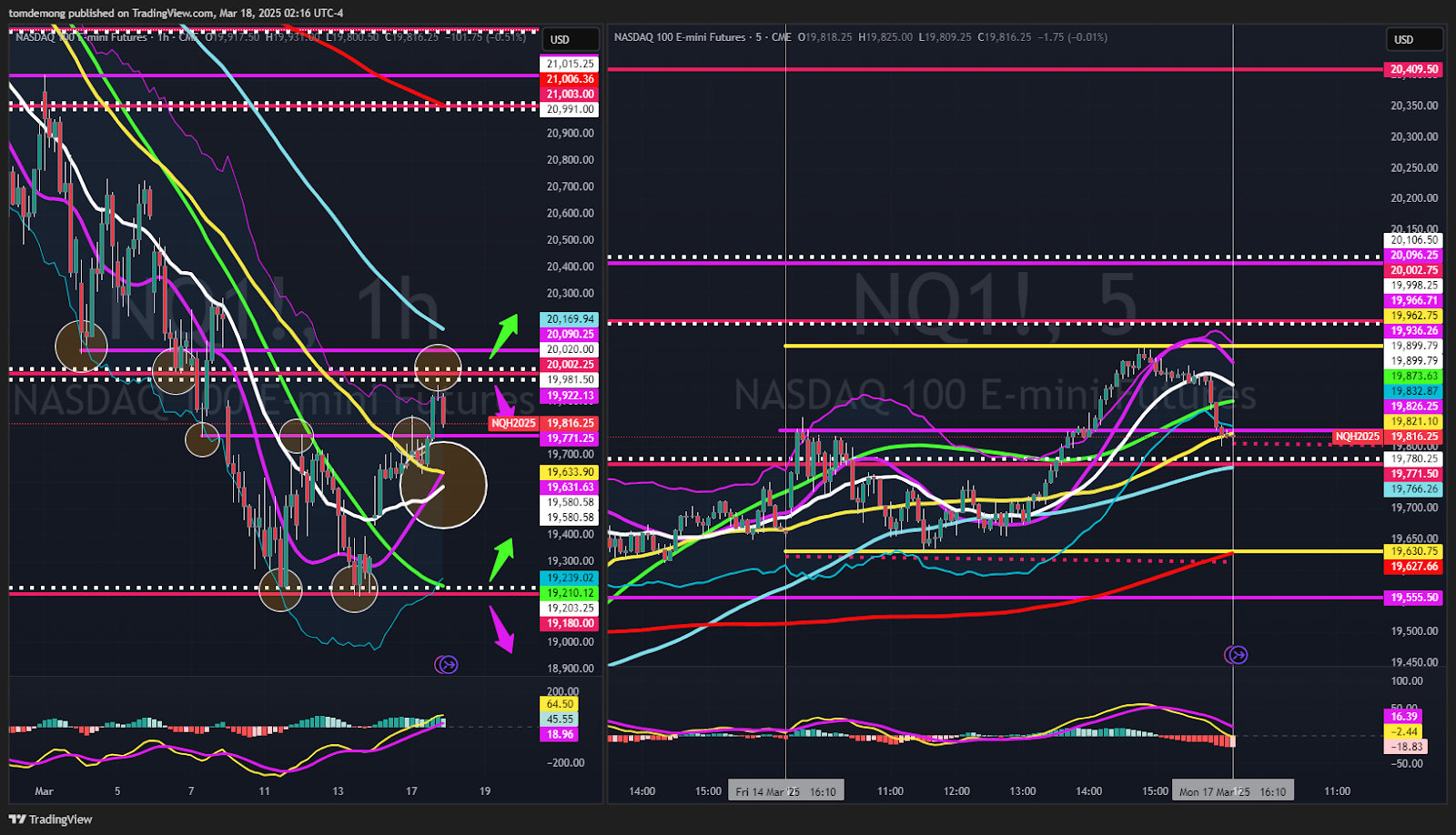Image resolution: width=1456 pixels, height=835 pixels.
Task: Select the cyan 19,239.02 price label
Action: click(571, 578)
